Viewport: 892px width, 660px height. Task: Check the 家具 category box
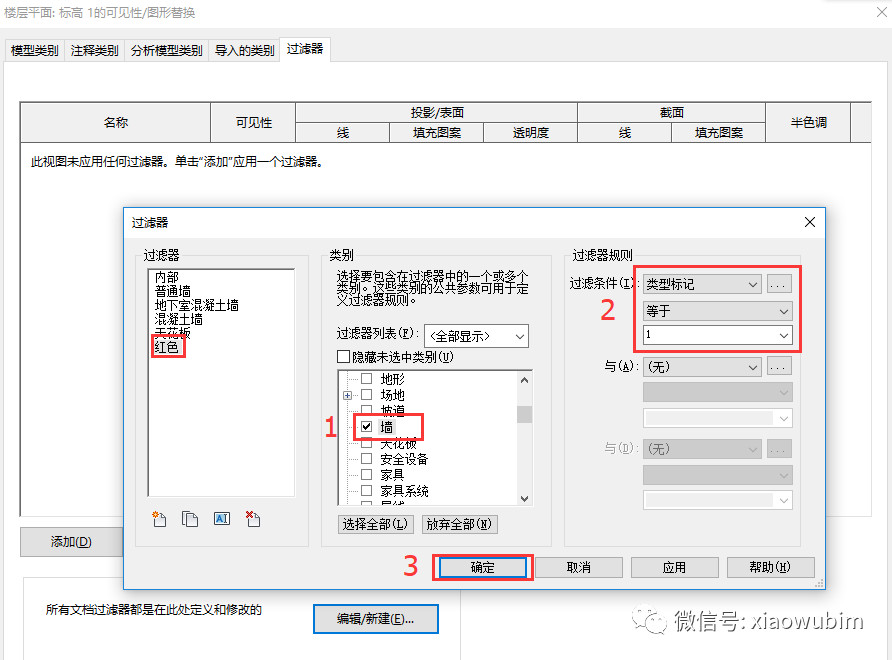click(x=367, y=475)
